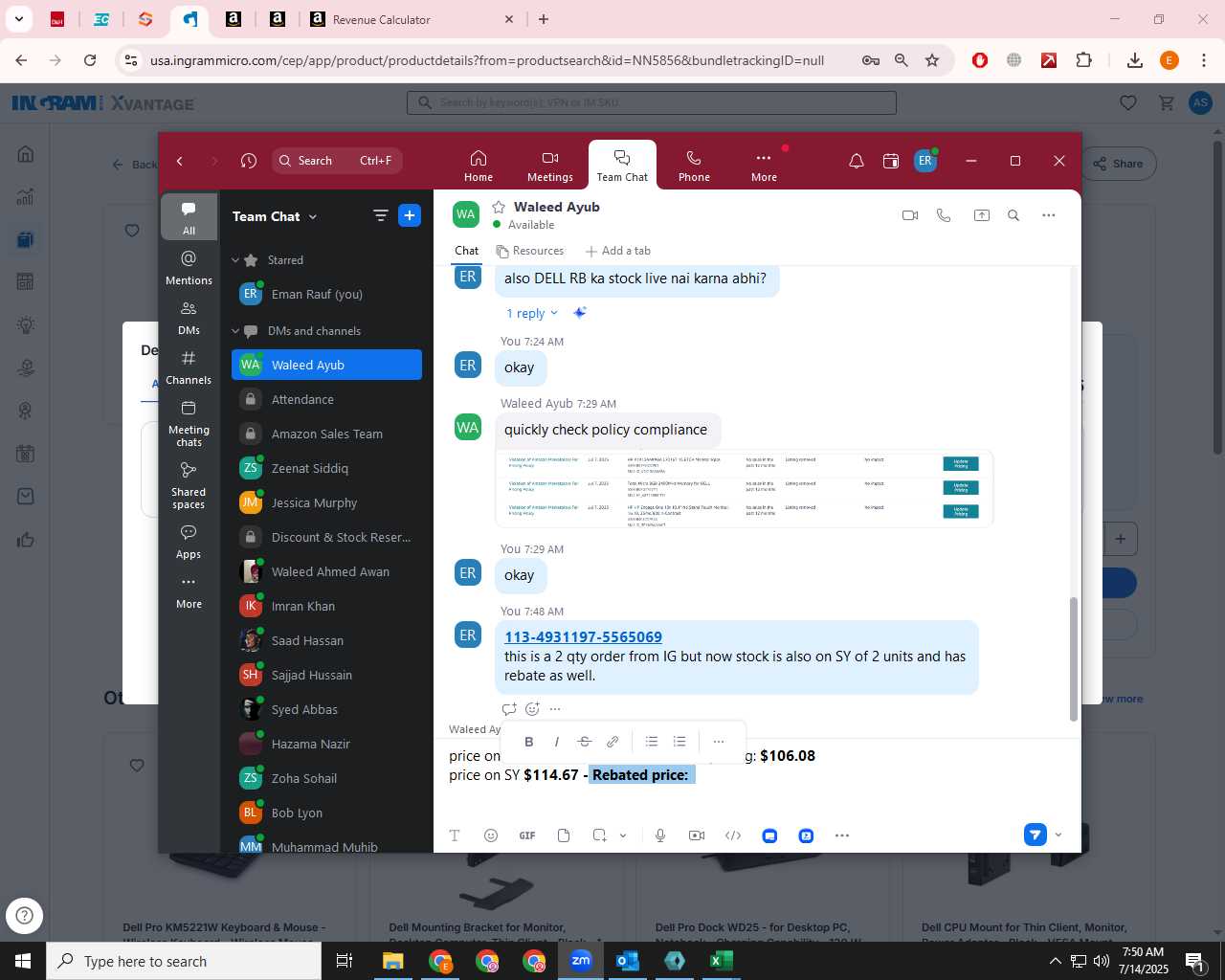Insert a code snippet
Screen dimensions: 1225x980
coord(733,835)
